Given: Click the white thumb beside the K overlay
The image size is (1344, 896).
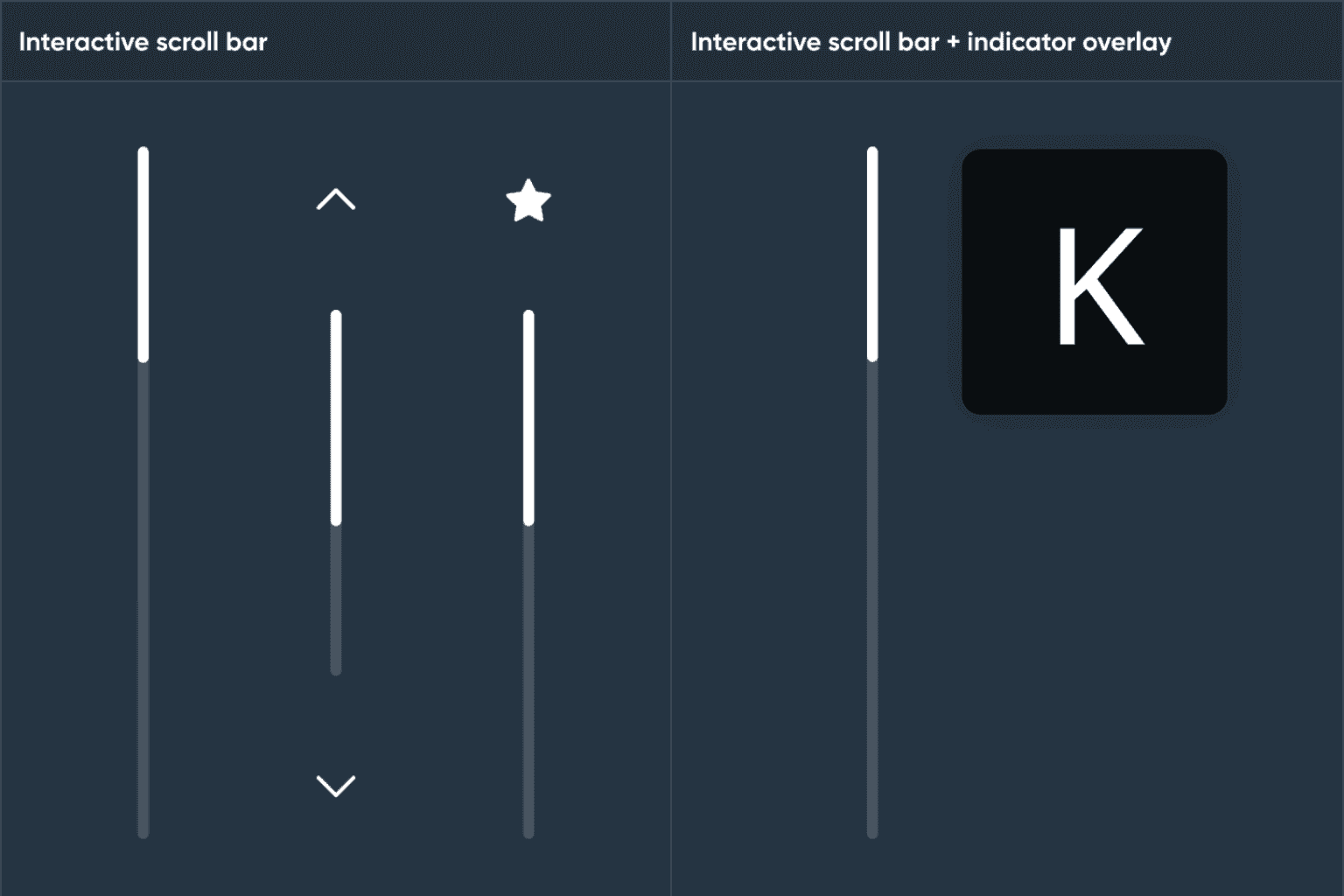Looking at the screenshot, I should [x=872, y=254].
